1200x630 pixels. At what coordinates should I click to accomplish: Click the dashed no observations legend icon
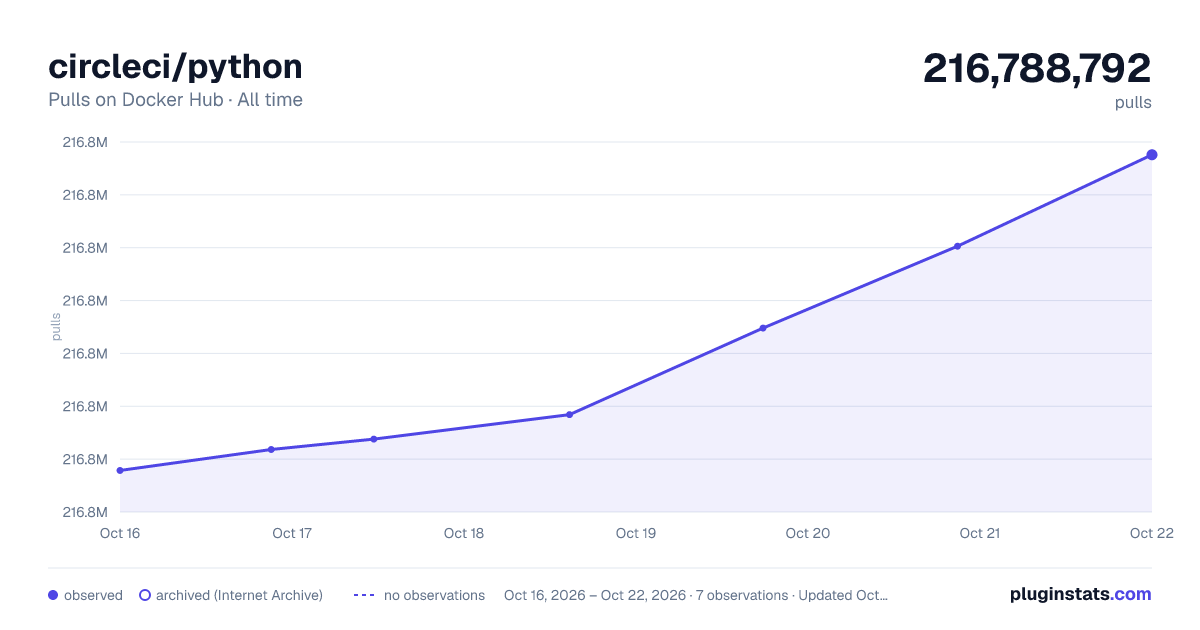[364, 595]
